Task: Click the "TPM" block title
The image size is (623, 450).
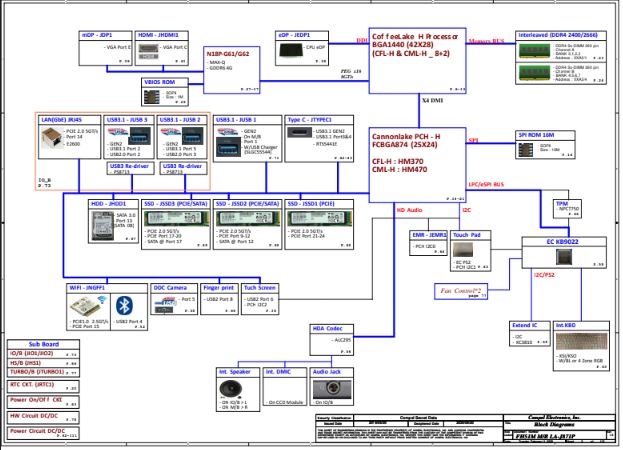Action: coord(562,203)
